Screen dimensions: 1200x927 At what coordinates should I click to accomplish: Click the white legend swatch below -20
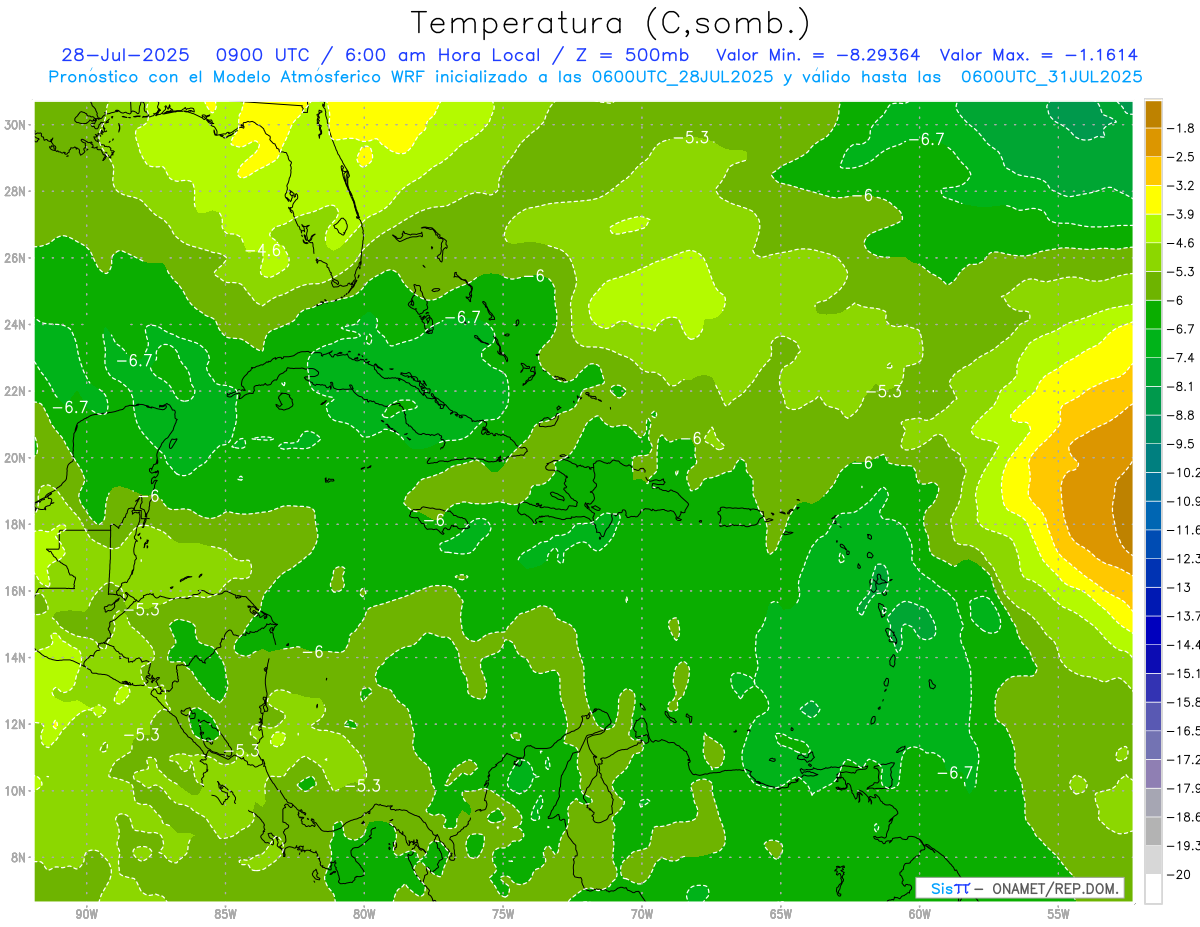point(1153,888)
